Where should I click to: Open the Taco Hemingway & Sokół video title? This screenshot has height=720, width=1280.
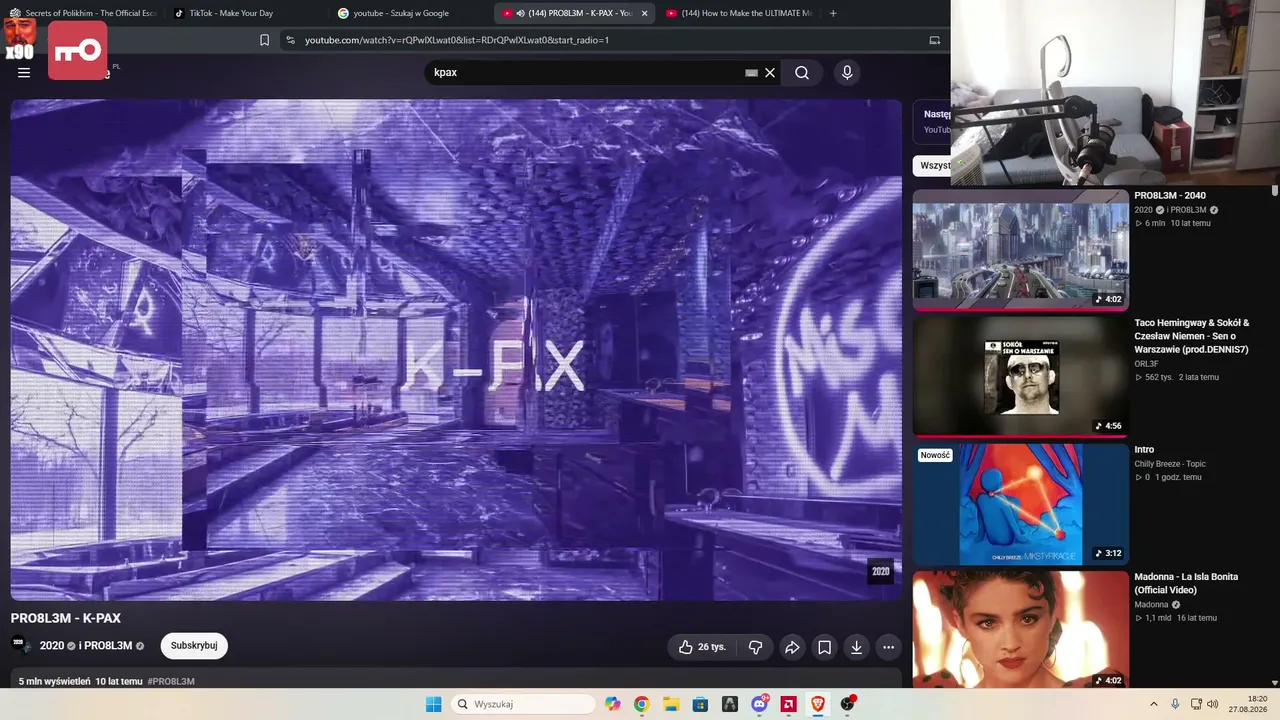point(1192,336)
